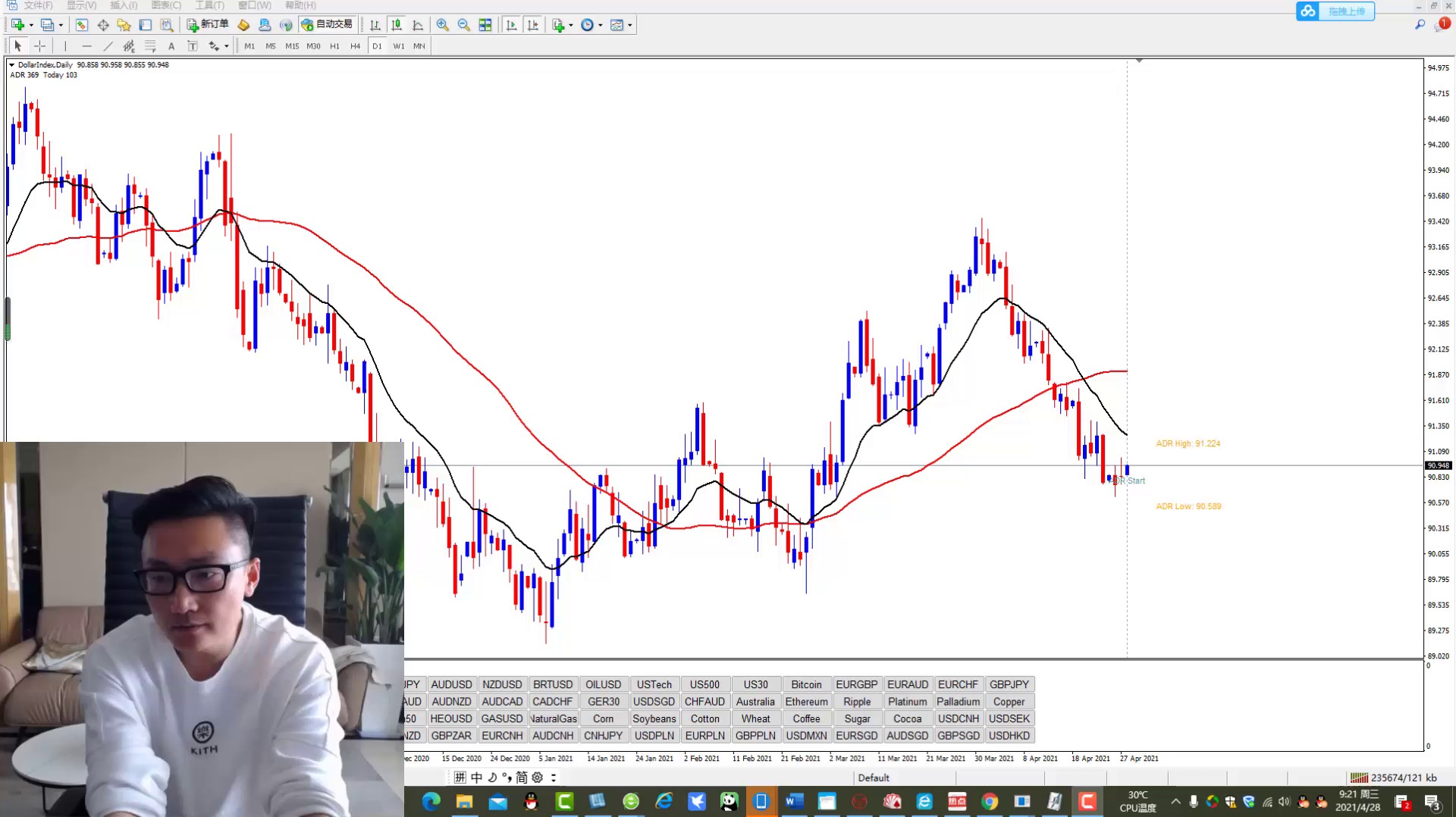Open the 插入(I) Insert menu
Viewport: 1456px width, 817px height.
tap(124, 5)
